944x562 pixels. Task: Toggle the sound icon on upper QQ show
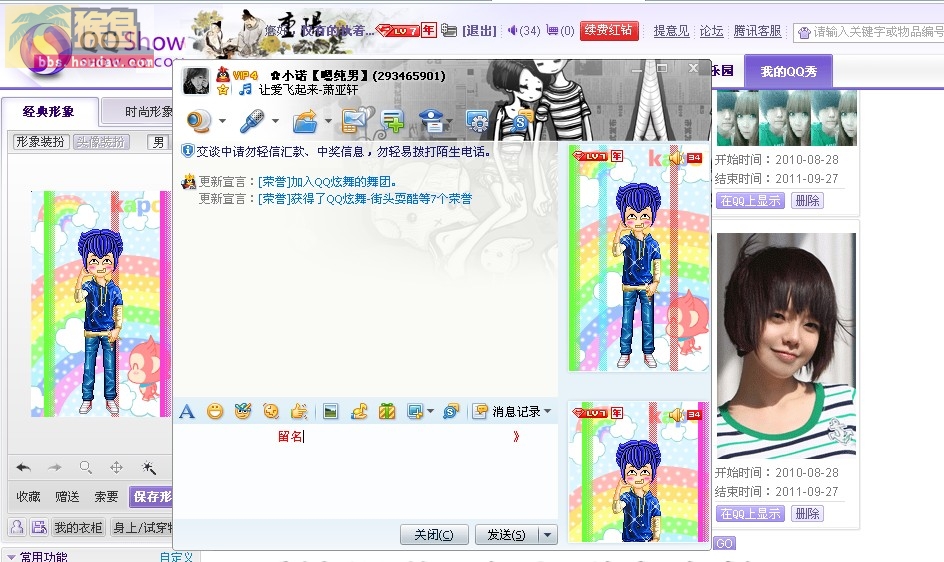[x=676, y=158]
